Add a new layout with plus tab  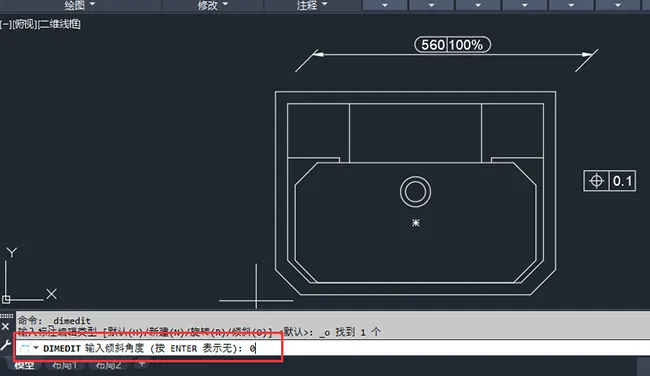click(142, 364)
